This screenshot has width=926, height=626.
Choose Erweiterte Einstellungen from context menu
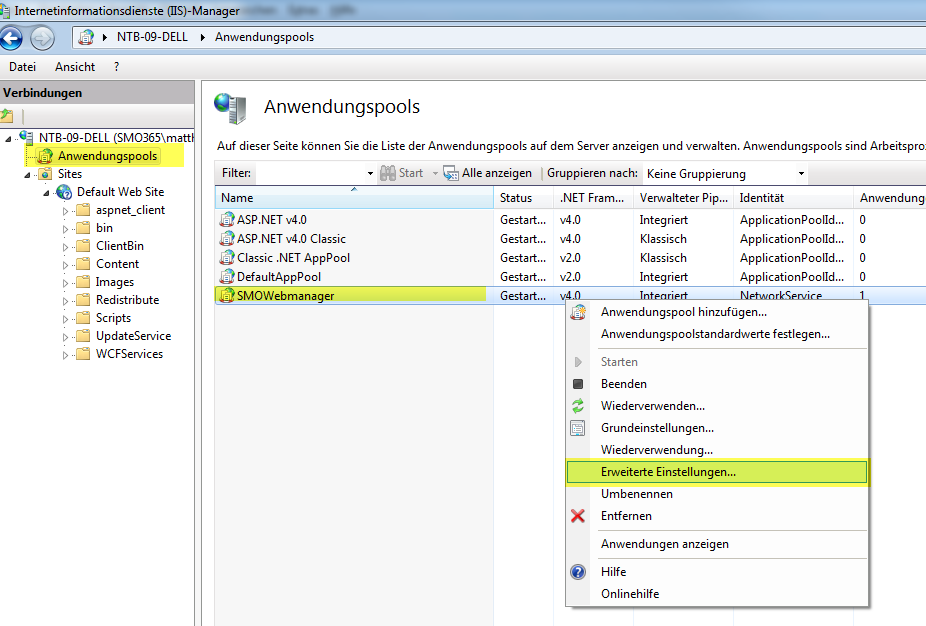668,472
